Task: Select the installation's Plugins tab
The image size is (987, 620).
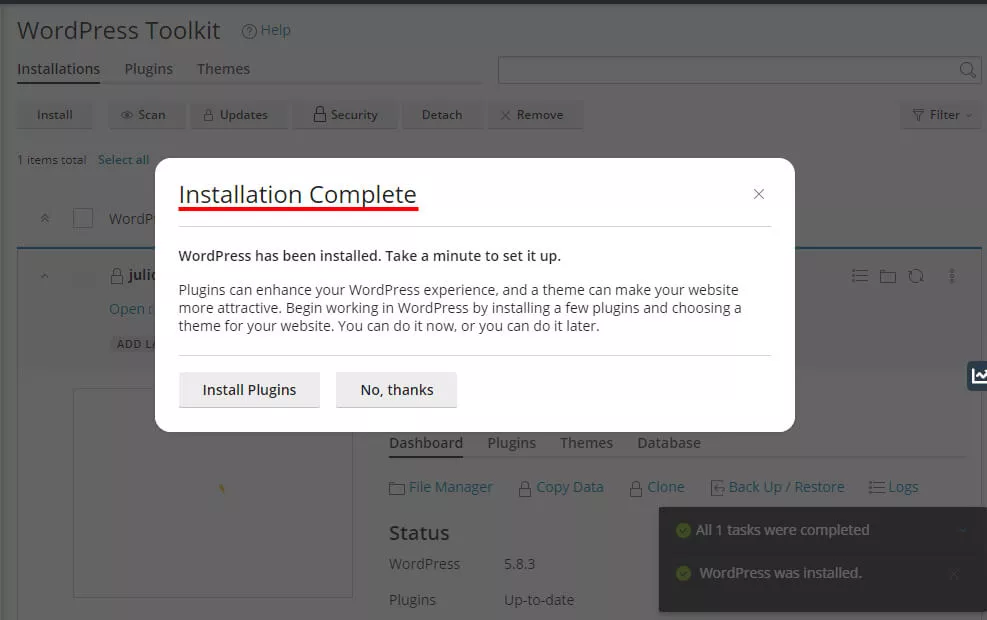Action: [x=512, y=443]
